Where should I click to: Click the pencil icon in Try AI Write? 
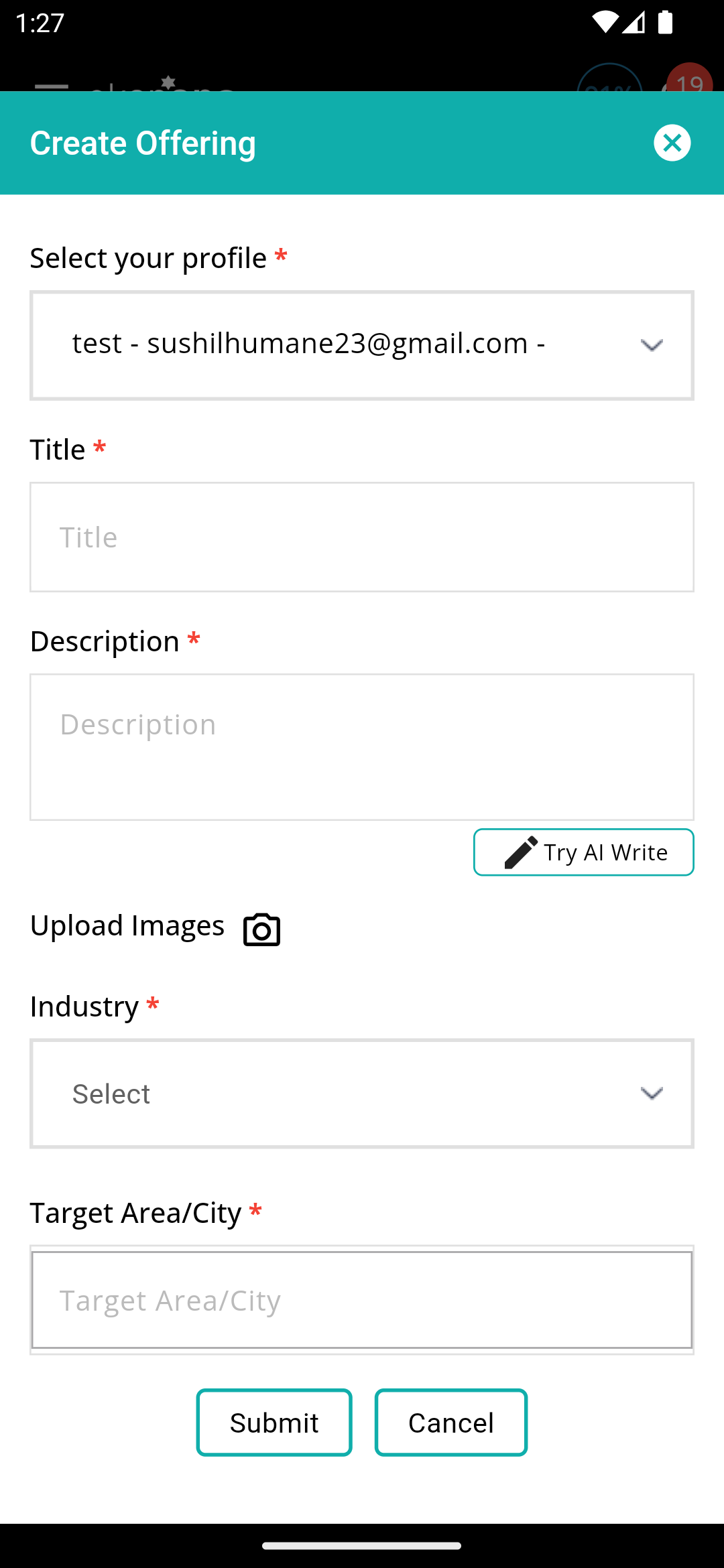point(521,852)
